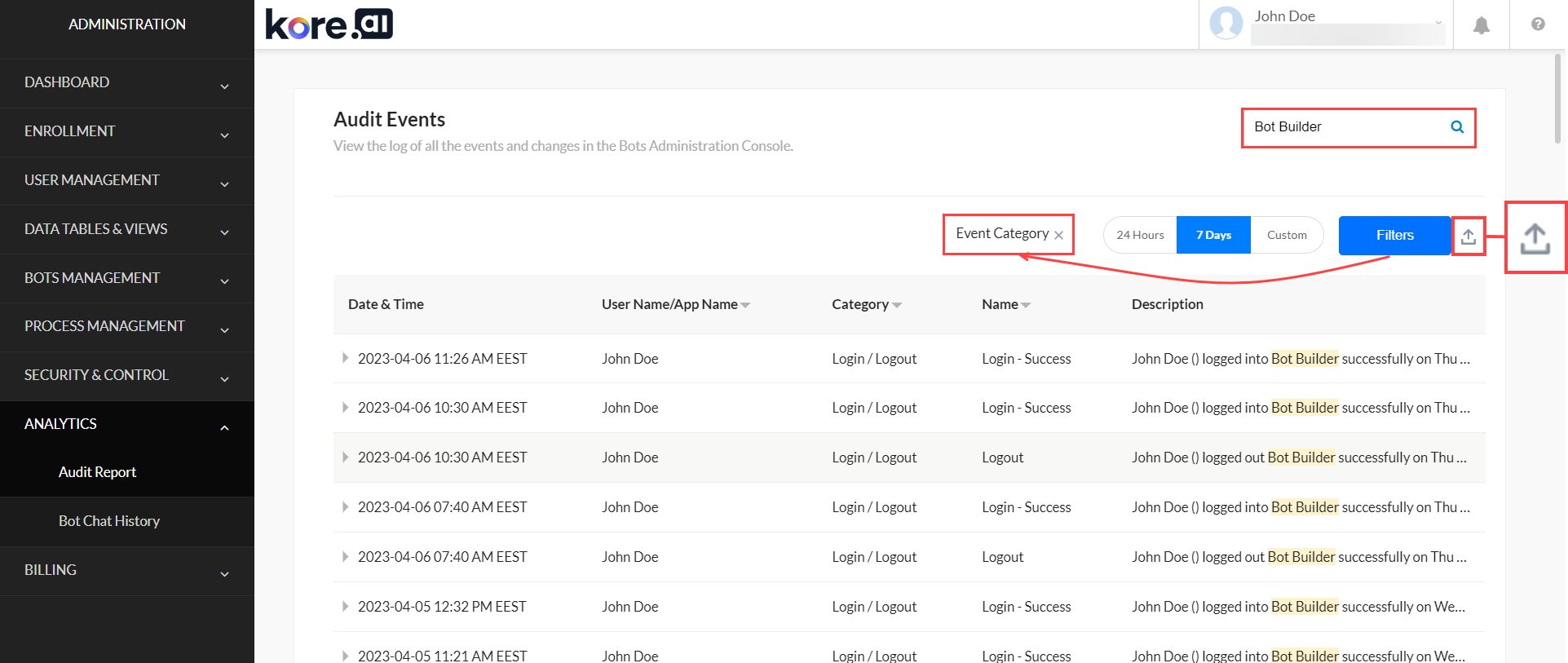1568x663 pixels.
Task: Click the Bot Builder search field
Action: 1345,127
